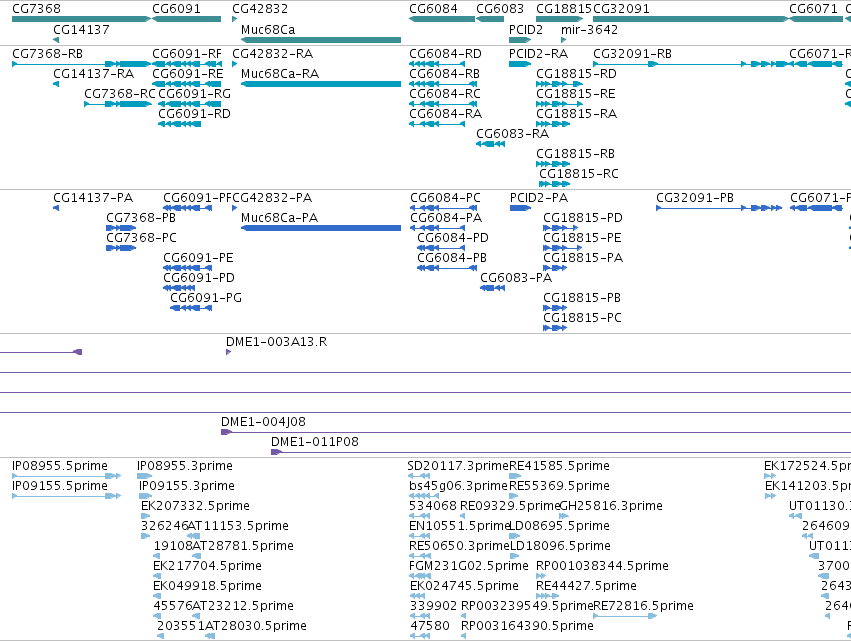Image resolution: width=851 pixels, height=641 pixels.
Task: Click the CG7368-PB protein label
Action: [x=141, y=218]
